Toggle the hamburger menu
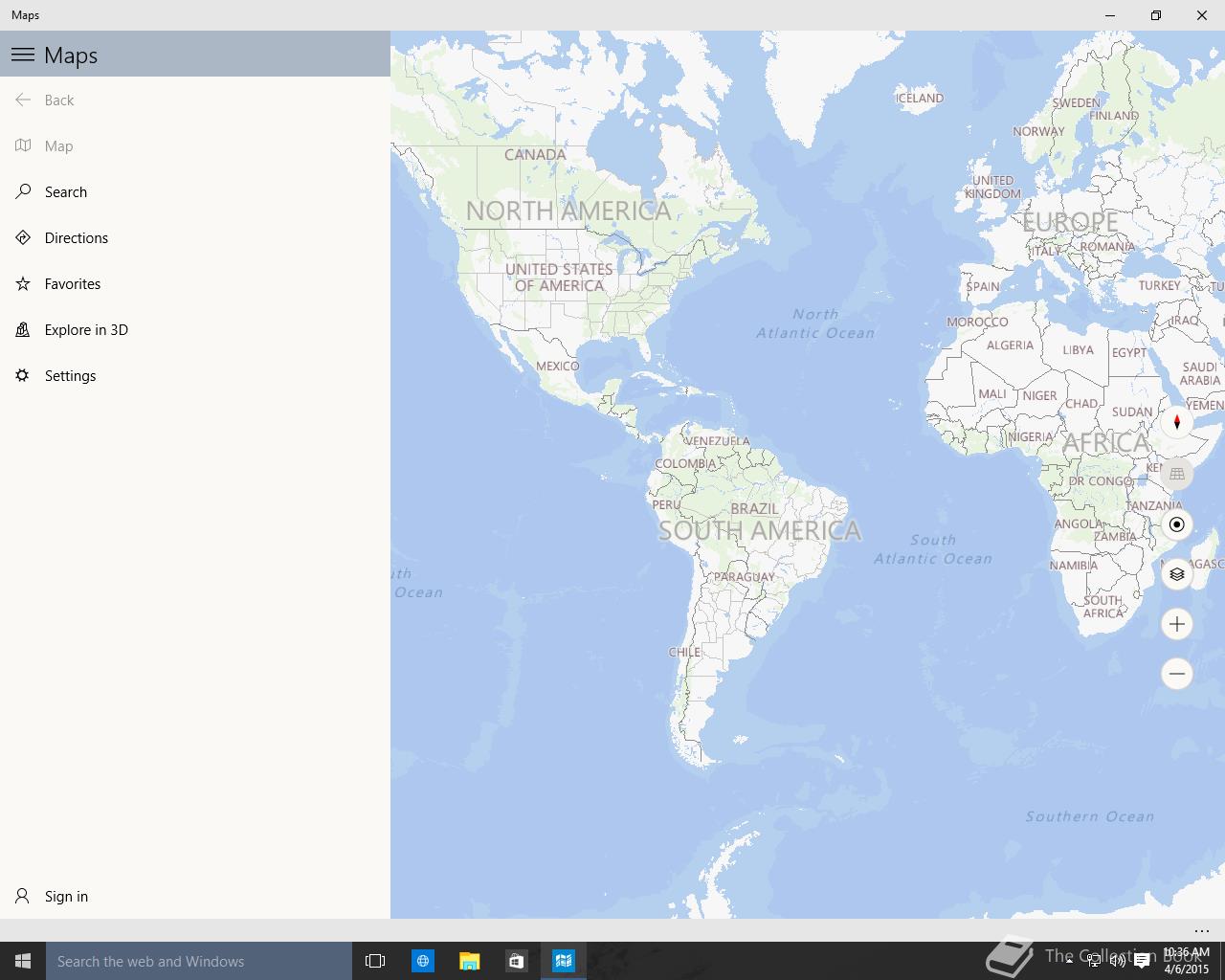 tap(23, 55)
